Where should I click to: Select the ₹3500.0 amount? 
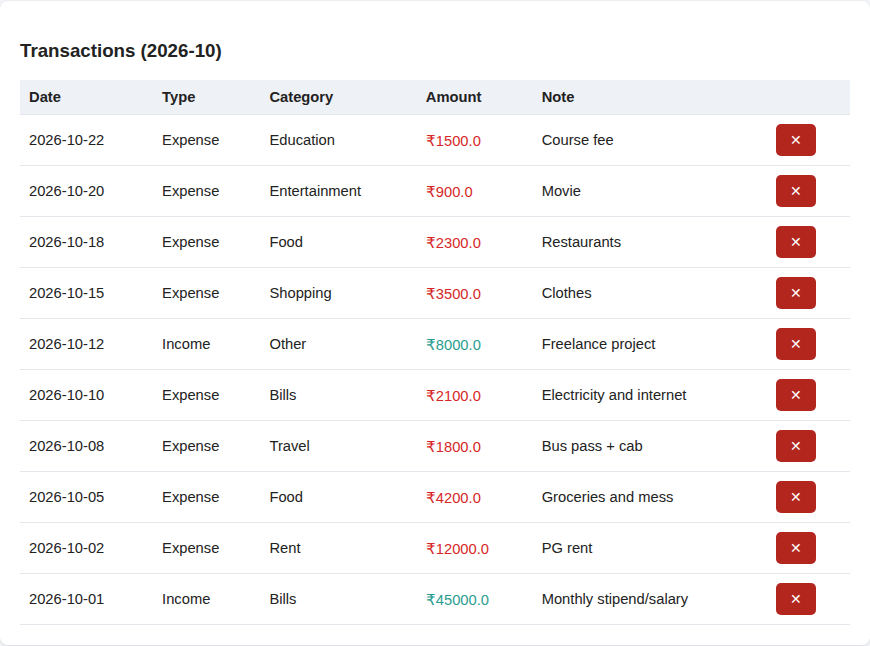[453, 294]
